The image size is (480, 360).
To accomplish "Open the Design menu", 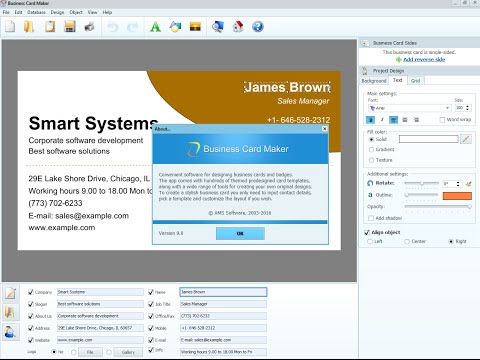I will pyautogui.click(x=57, y=12).
